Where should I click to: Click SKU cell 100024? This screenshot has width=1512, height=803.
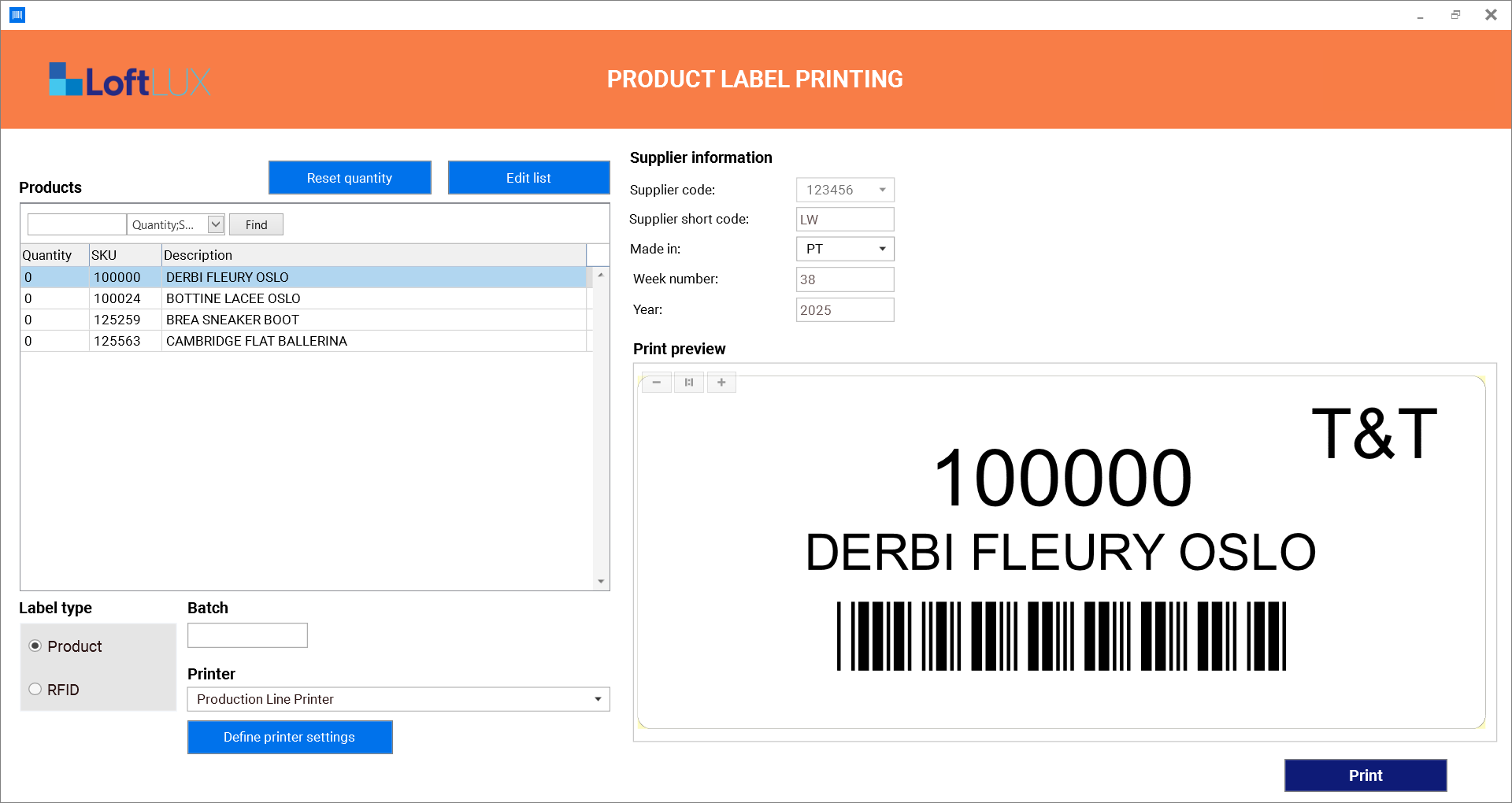tap(125, 298)
